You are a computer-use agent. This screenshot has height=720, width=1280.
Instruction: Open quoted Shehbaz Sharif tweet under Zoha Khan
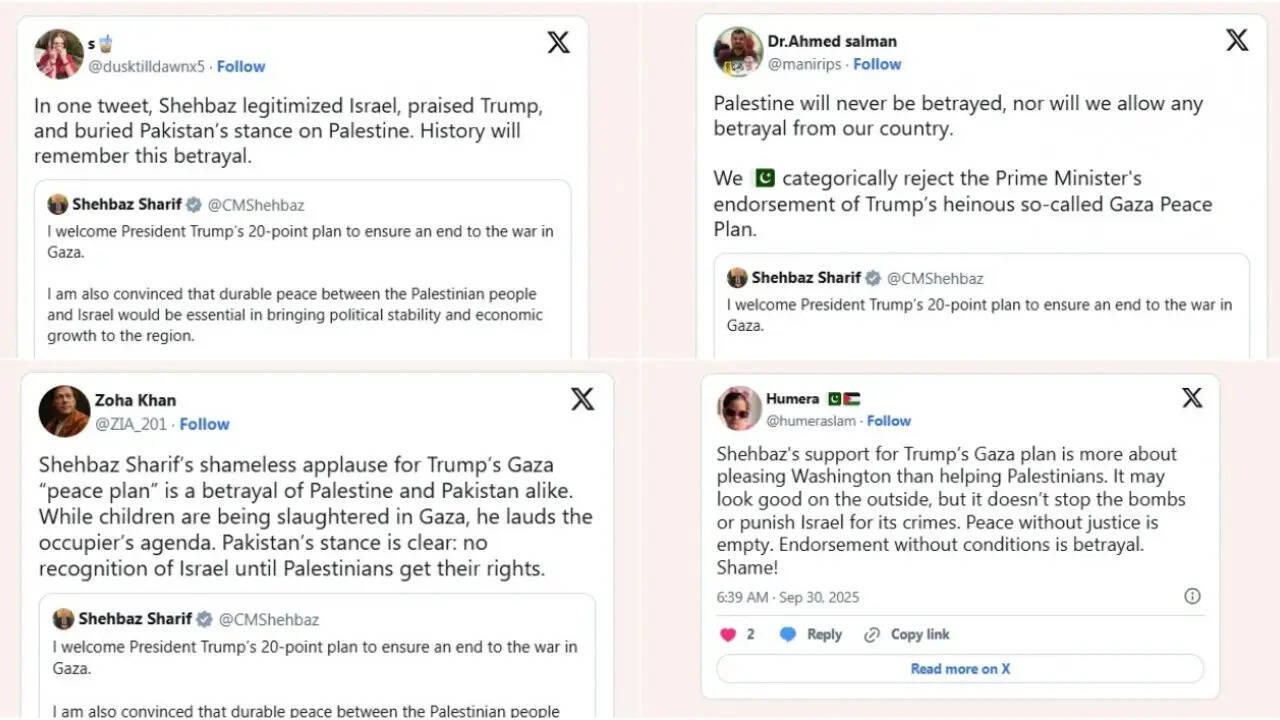pos(317,655)
